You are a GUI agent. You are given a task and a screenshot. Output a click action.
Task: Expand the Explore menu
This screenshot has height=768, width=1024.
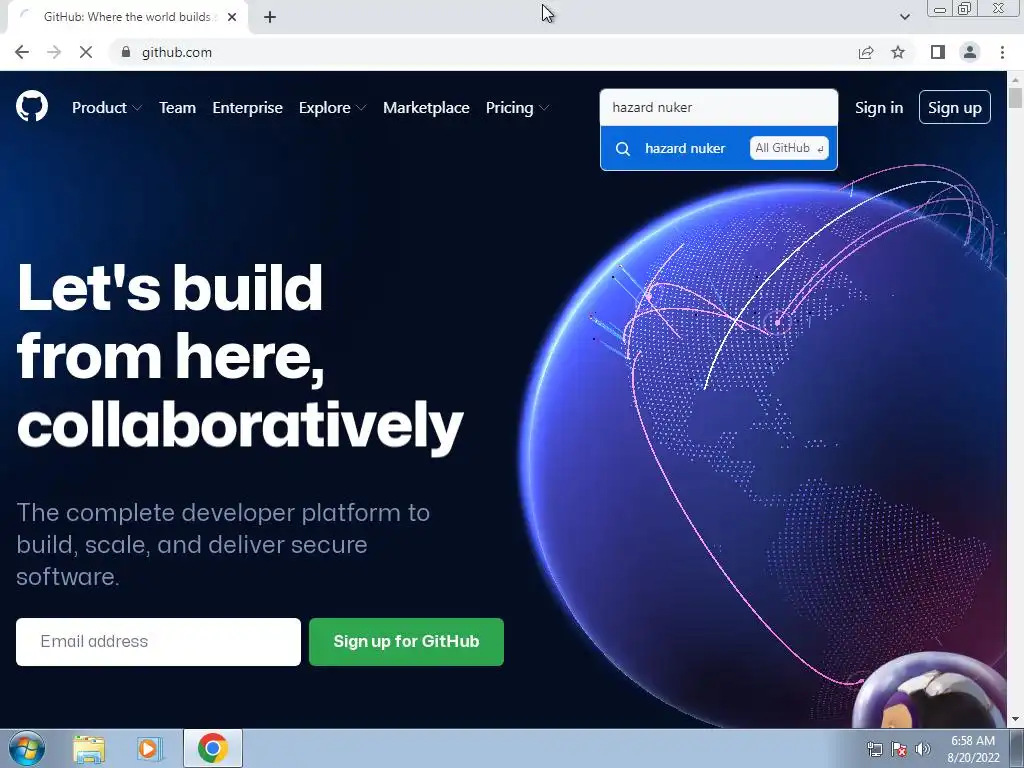pyautogui.click(x=332, y=108)
